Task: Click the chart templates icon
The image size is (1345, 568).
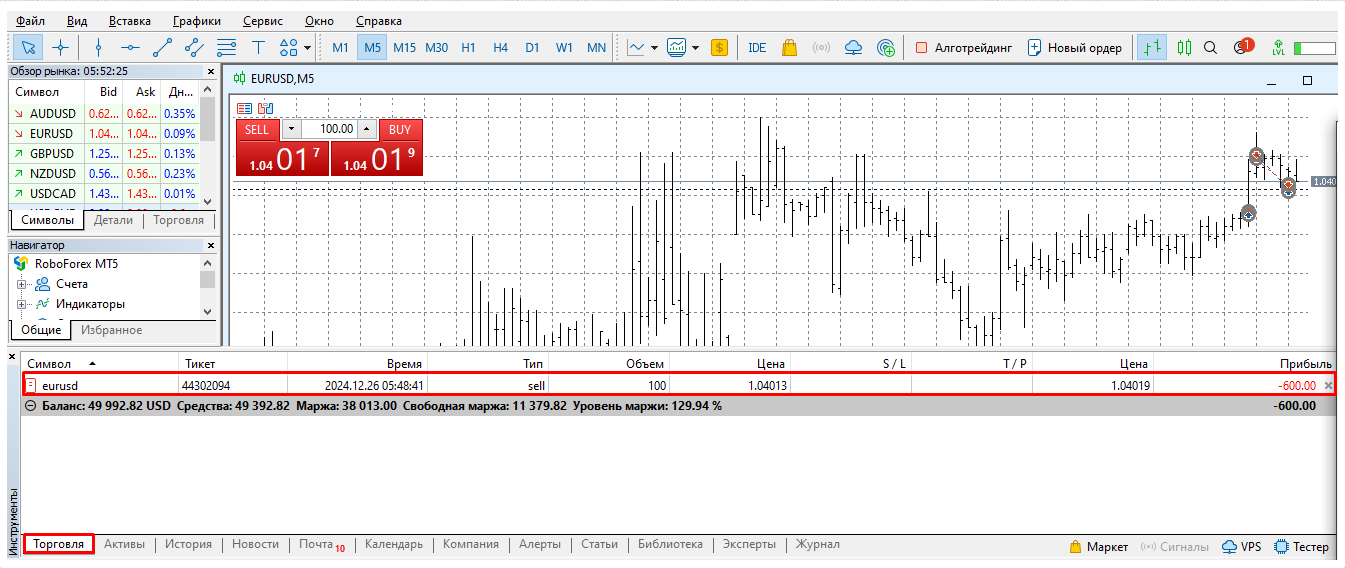Action: (x=677, y=47)
